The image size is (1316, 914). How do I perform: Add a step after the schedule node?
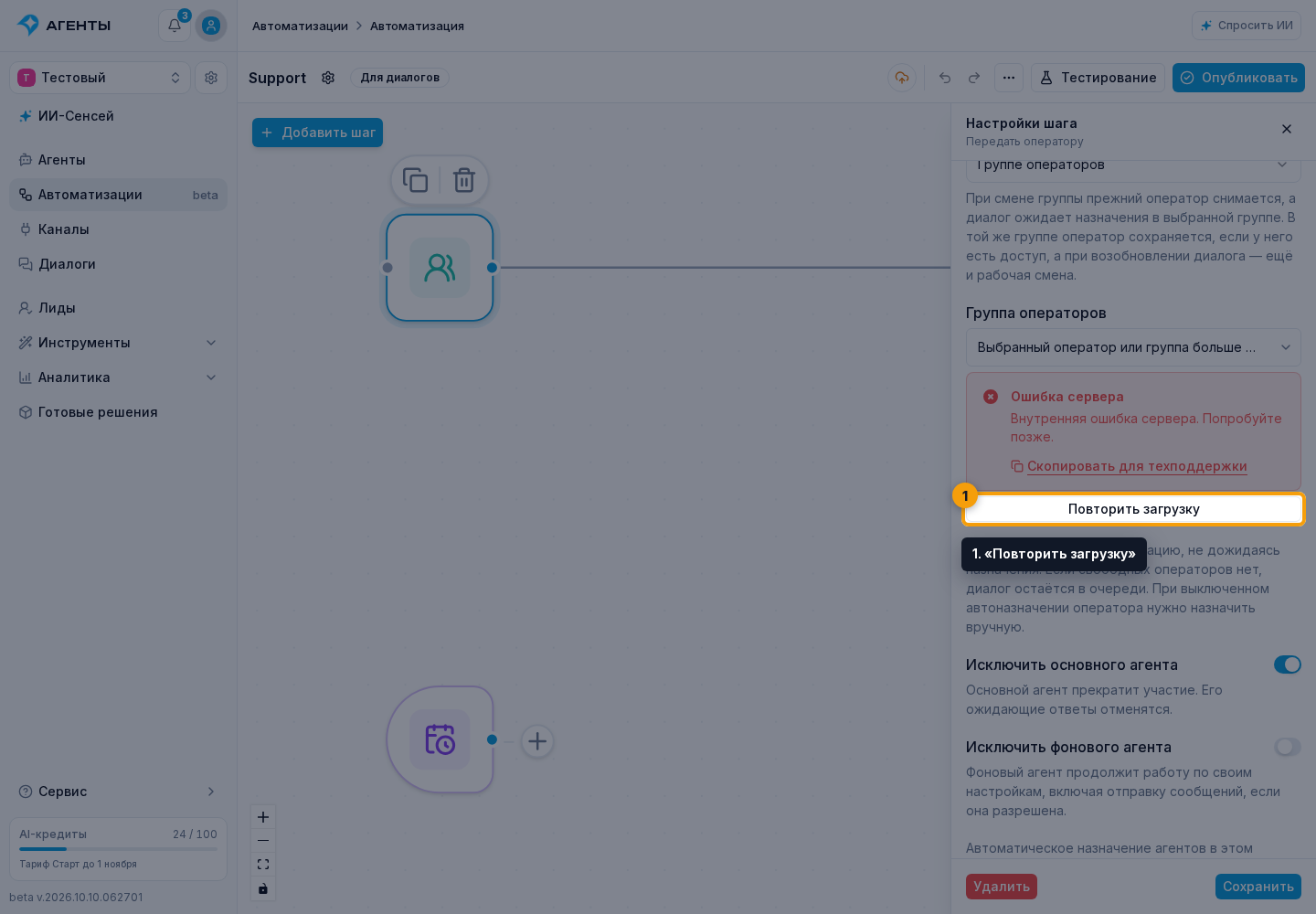pos(537,741)
